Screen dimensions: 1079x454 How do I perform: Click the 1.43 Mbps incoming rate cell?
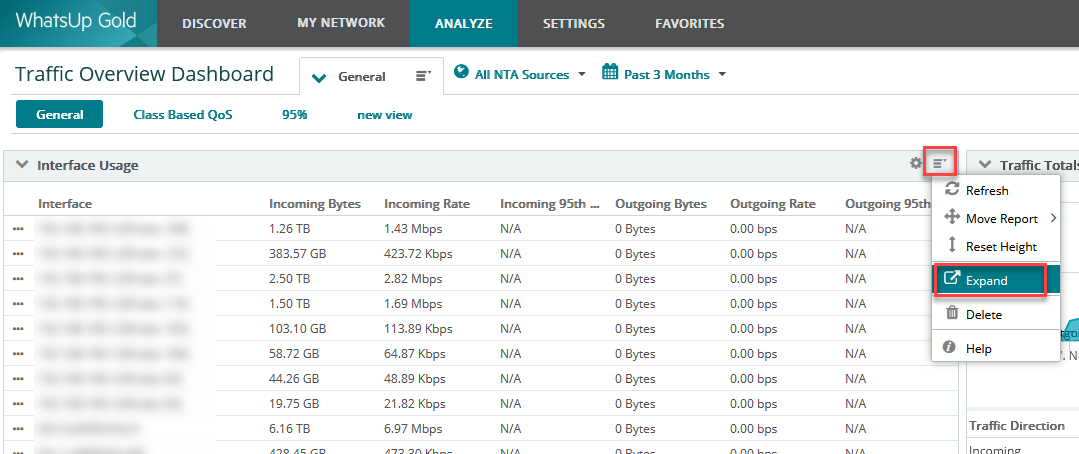coord(413,229)
